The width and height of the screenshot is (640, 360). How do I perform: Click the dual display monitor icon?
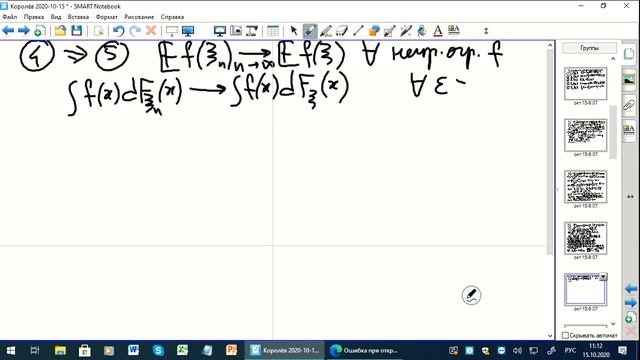click(220, 31)
